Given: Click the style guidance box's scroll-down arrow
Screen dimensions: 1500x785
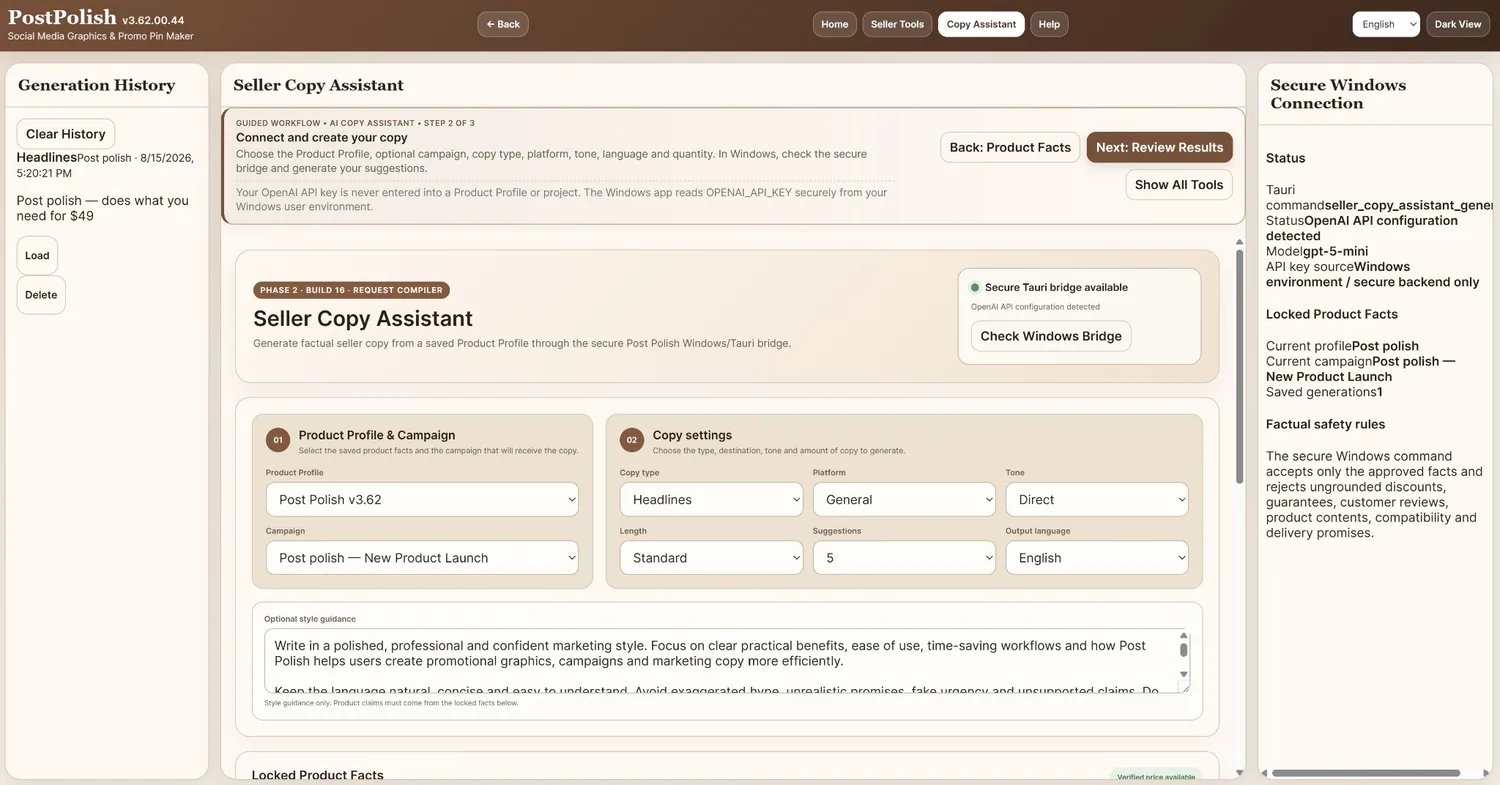Looking at the screenshot, I should coord(1184,674).
